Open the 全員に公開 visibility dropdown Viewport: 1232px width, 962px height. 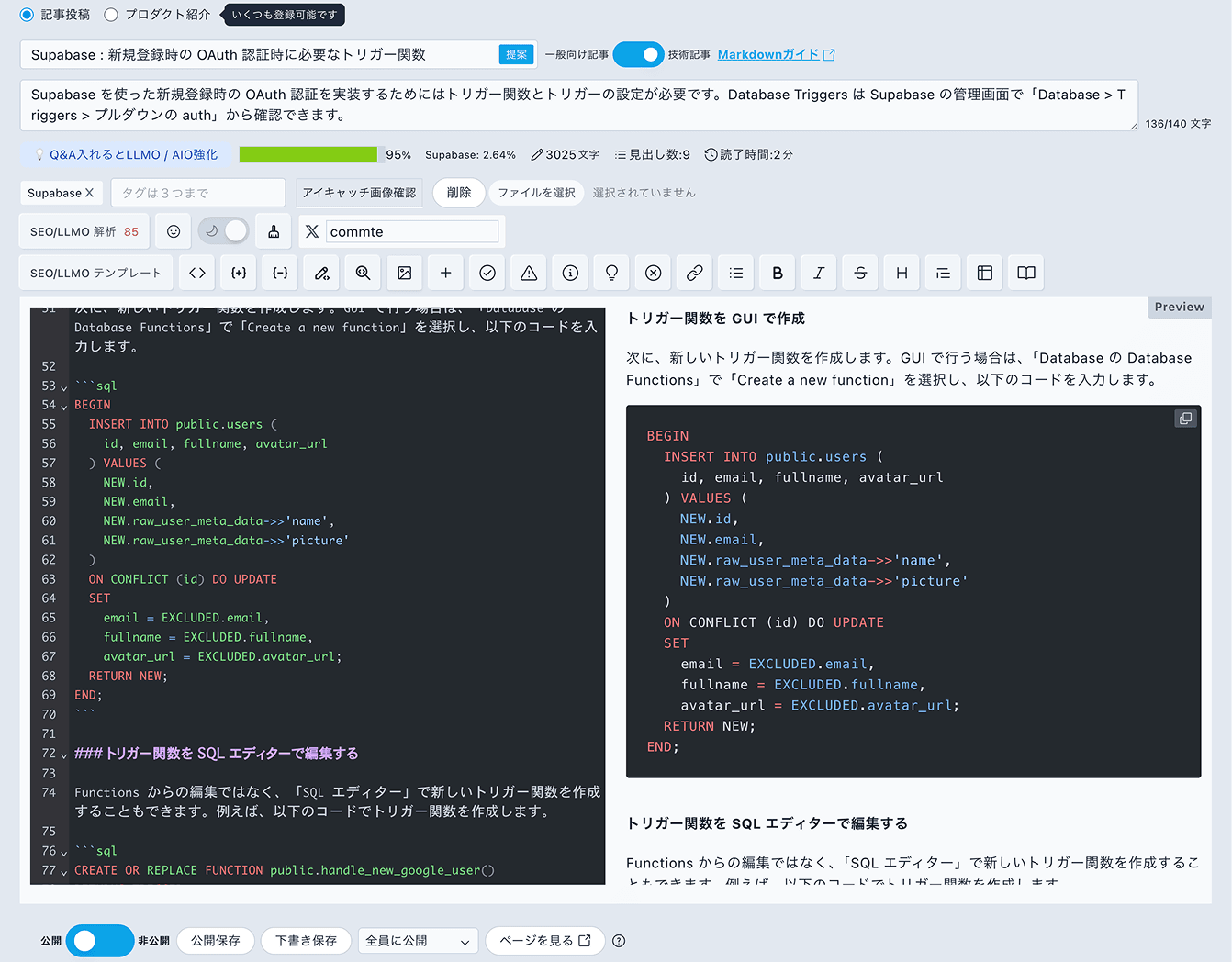[417, 941]
